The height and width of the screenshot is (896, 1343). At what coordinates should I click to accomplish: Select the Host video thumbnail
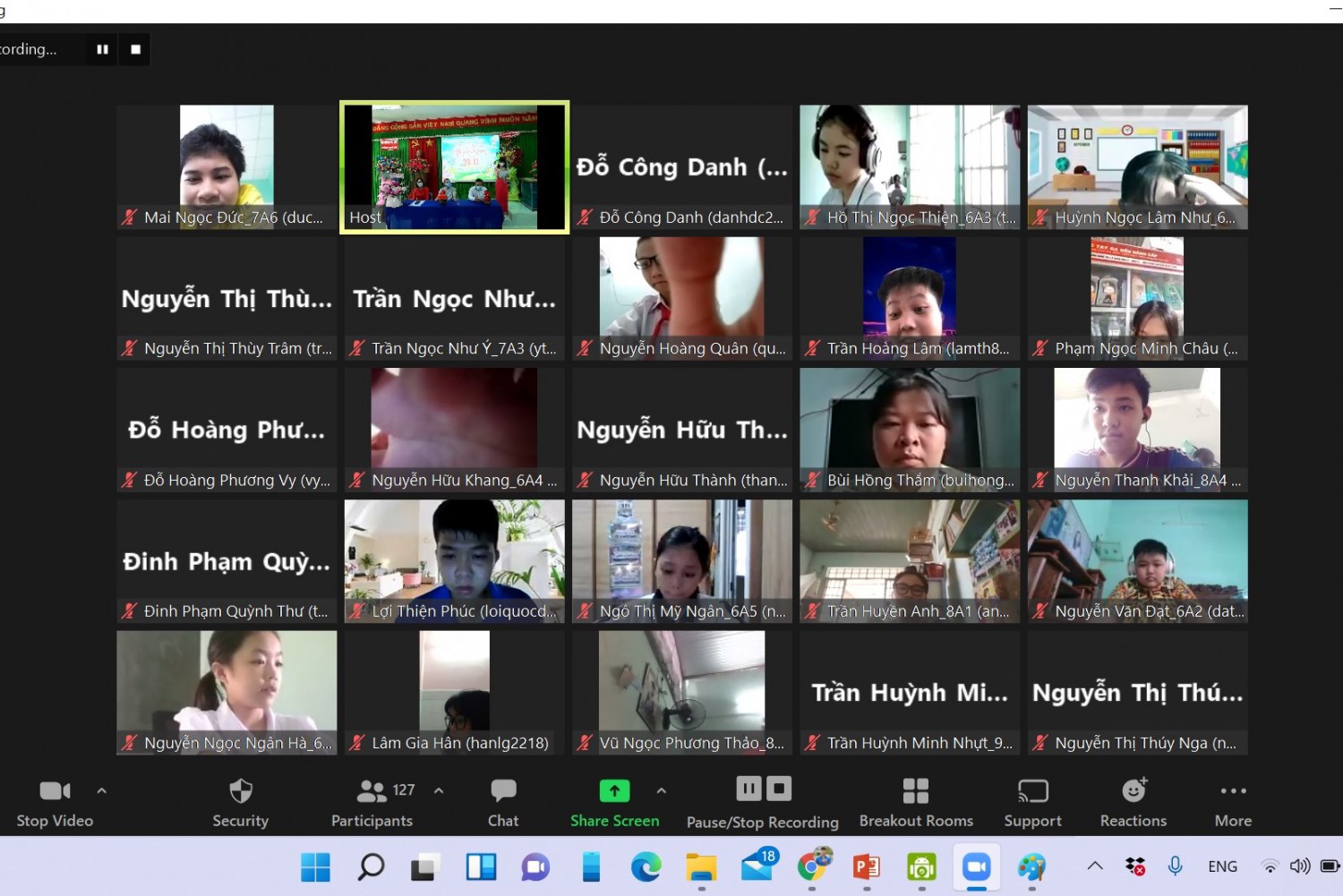[x=455, y=166]
